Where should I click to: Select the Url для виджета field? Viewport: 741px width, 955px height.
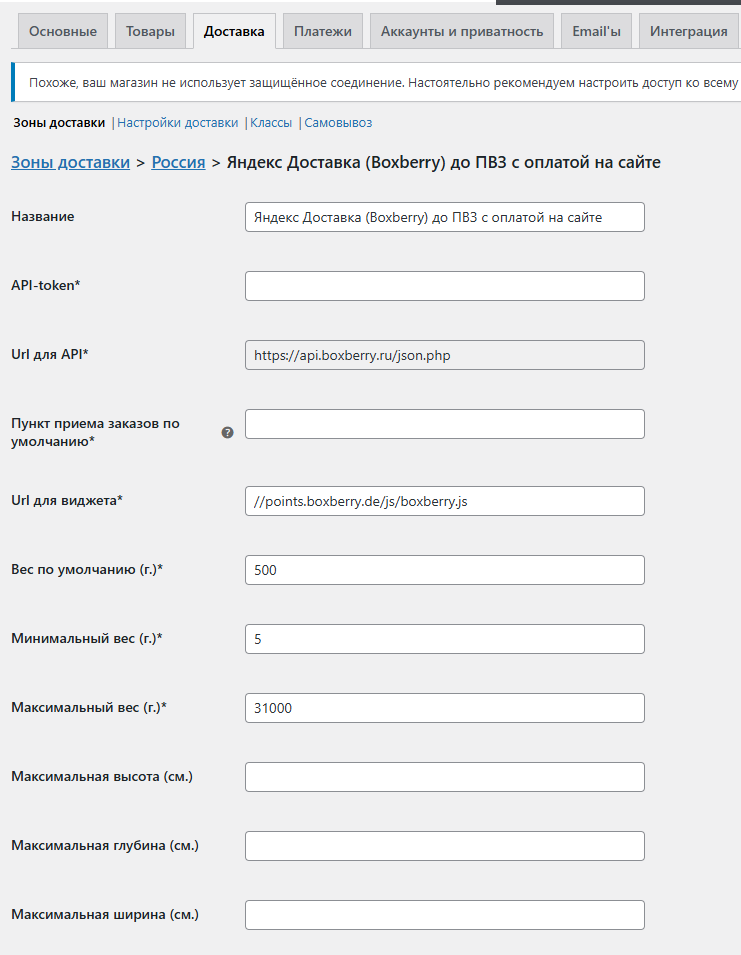pos(444,501)
